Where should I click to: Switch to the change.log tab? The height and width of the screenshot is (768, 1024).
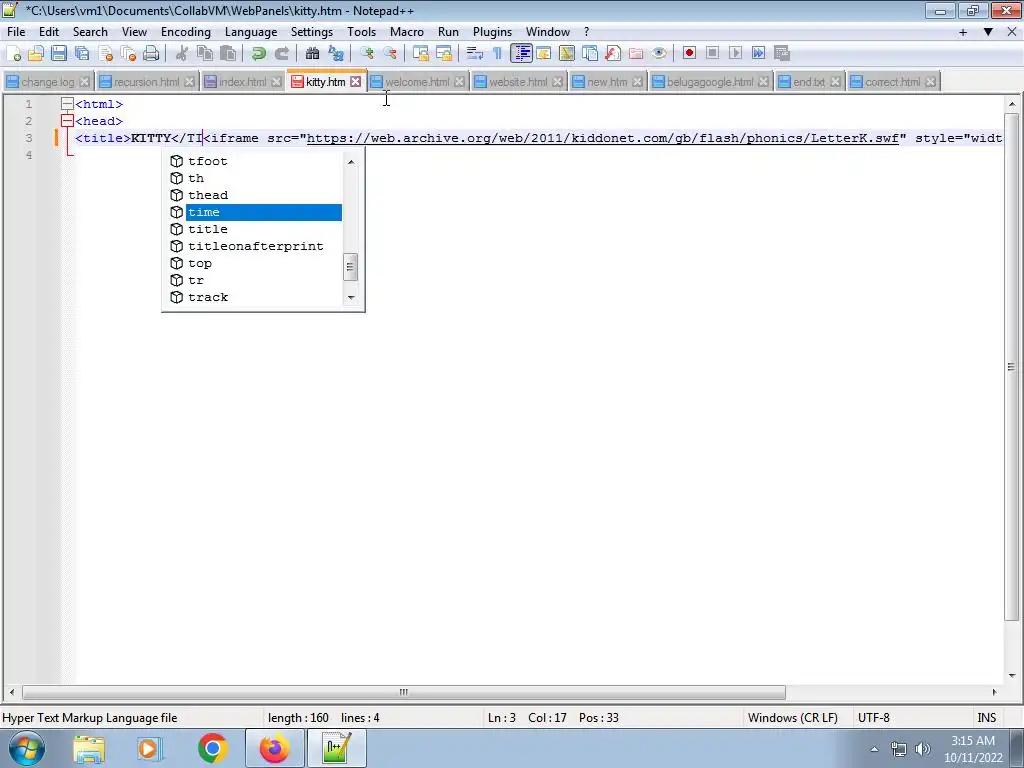pos(47,82)
